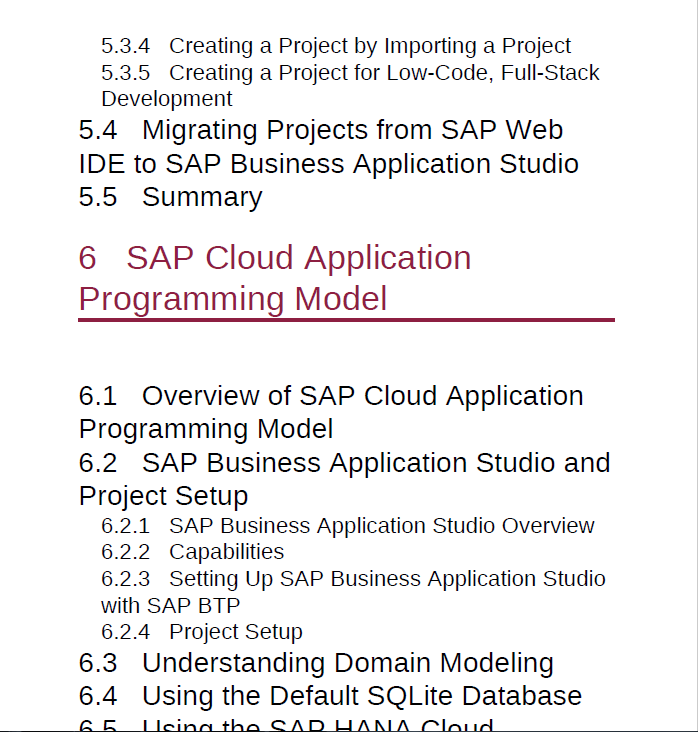The height and width of the screenshot is (732, 698).
Task: Go to 5.4 Migrating Projects from SAP Web IDE
Action: [x=329, y=147]
